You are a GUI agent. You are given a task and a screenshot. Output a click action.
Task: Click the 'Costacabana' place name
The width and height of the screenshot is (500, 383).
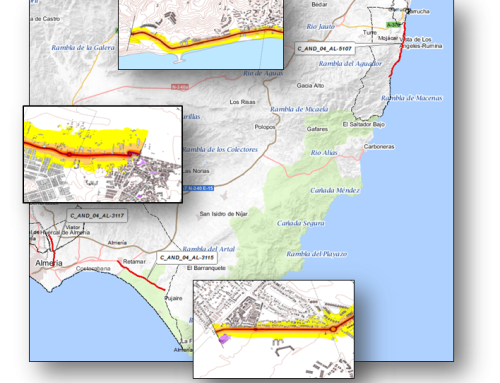[x=93, y=268]
